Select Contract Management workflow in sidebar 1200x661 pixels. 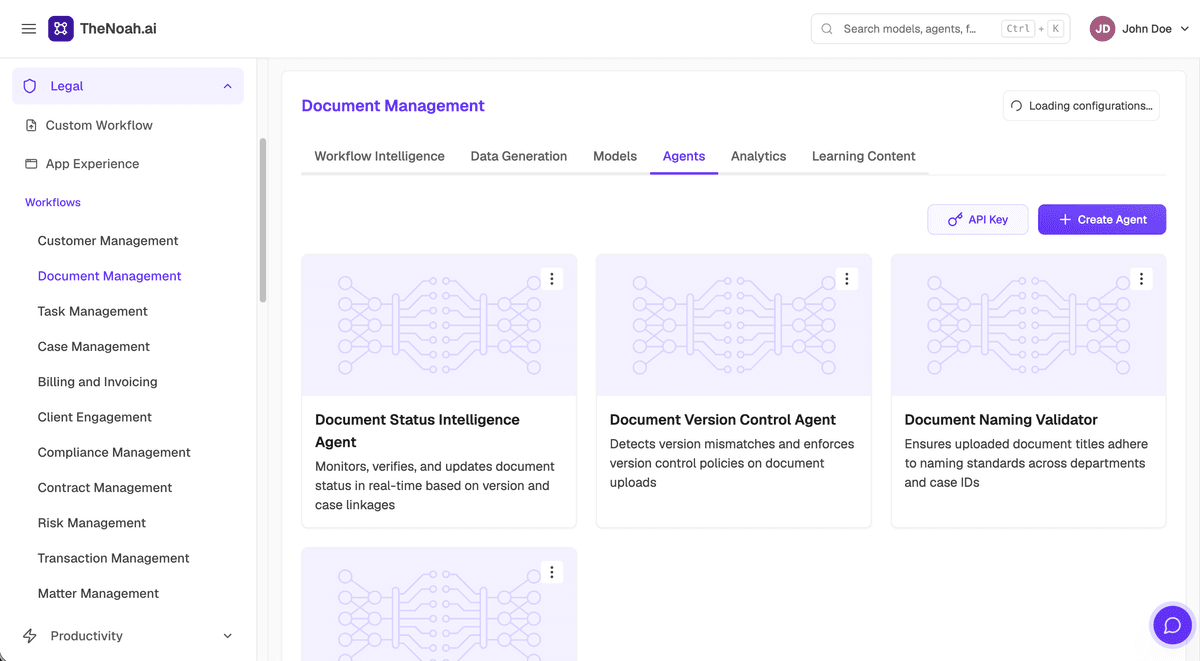[x=105, y=488]
